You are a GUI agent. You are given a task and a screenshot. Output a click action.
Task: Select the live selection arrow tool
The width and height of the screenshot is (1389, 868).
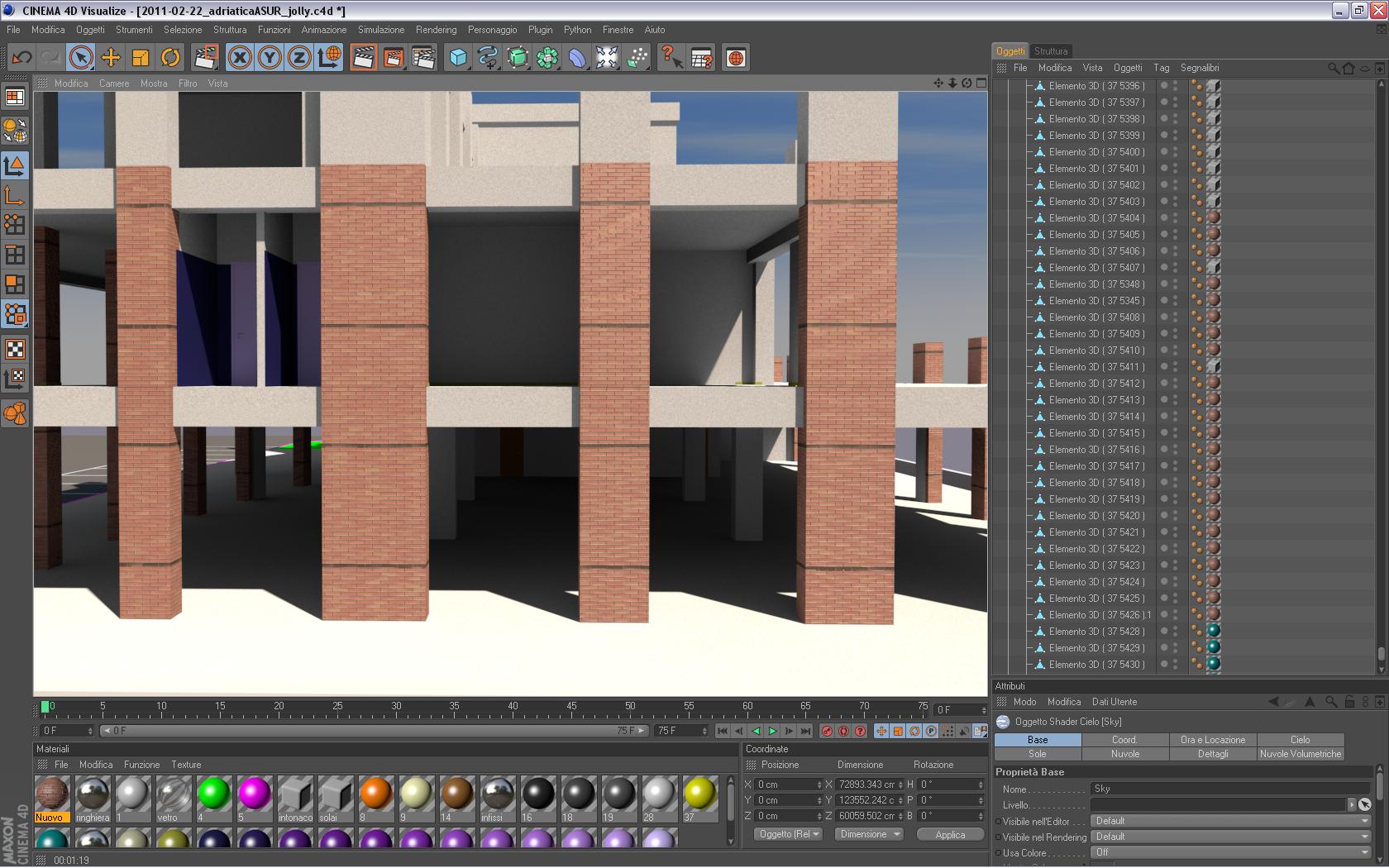(x=80, y=58)
